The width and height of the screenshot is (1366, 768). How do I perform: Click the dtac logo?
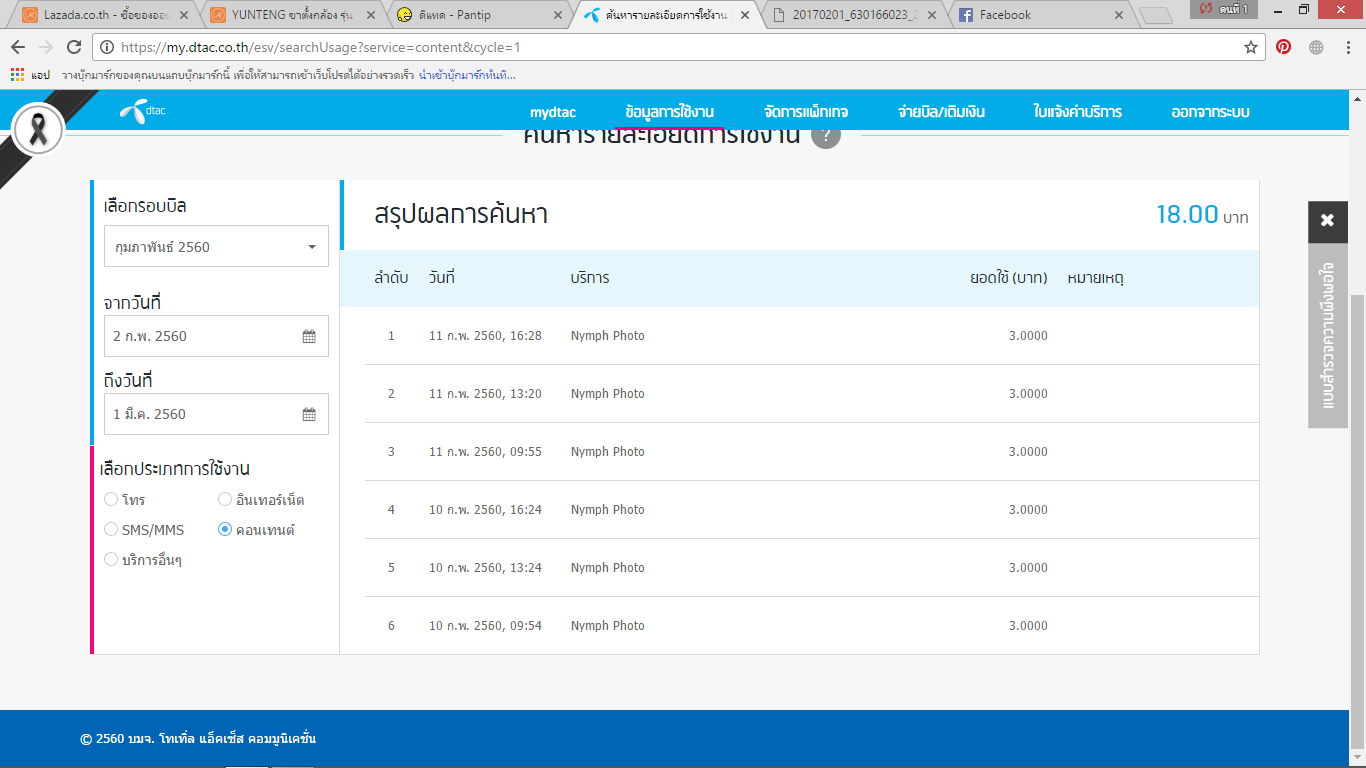(143, 110)
